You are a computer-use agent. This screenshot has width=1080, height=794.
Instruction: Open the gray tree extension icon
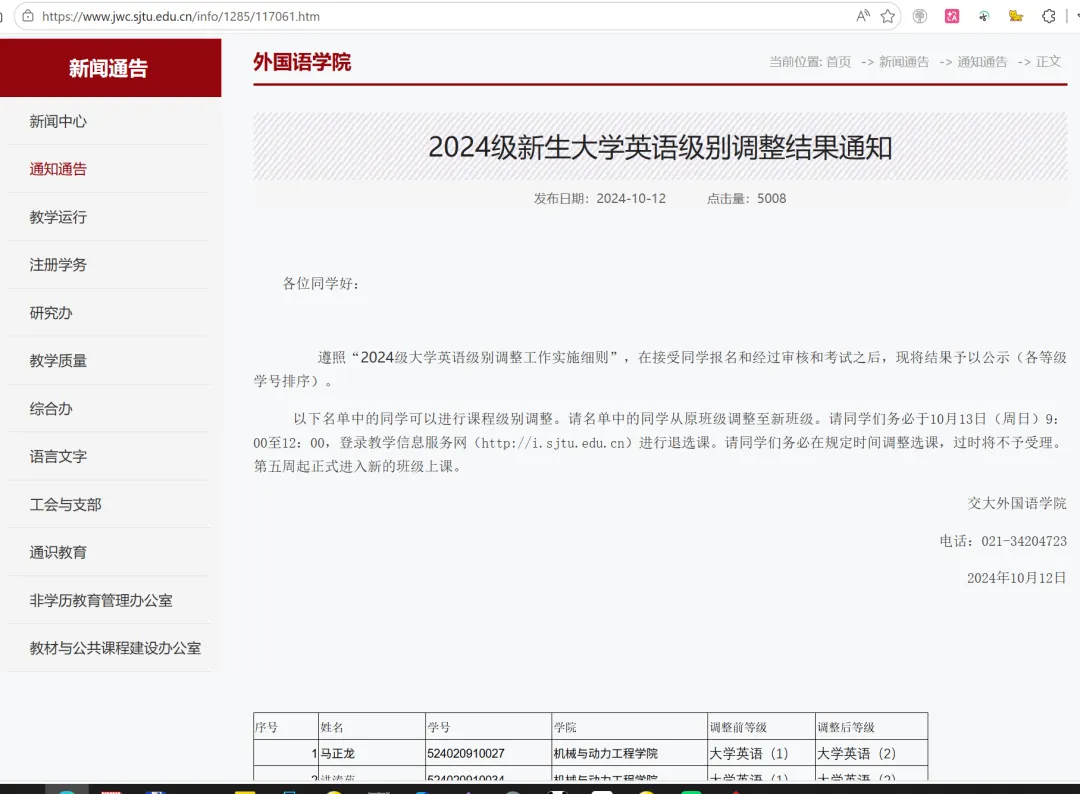pos(920,16)
